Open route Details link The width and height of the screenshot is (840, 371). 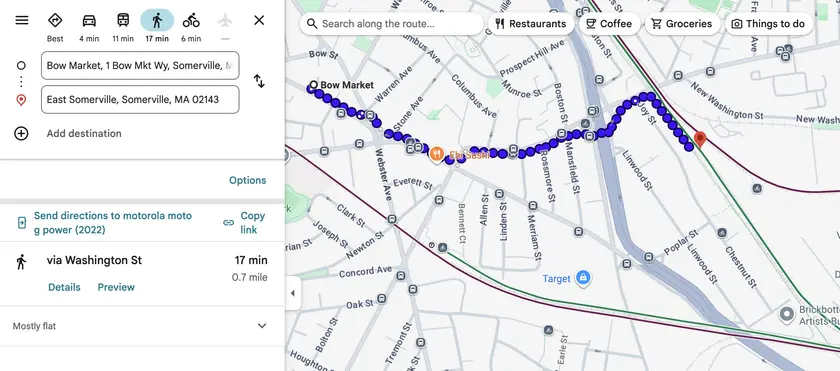64,287
